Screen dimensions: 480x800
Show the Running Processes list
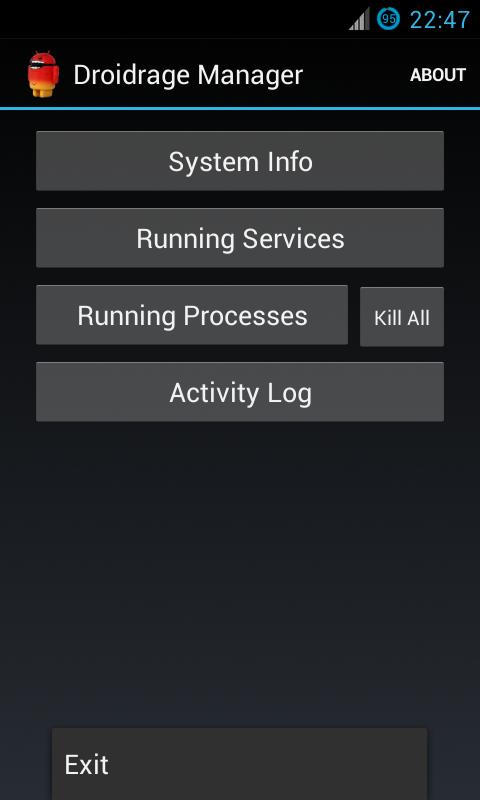tap(192, 315)
